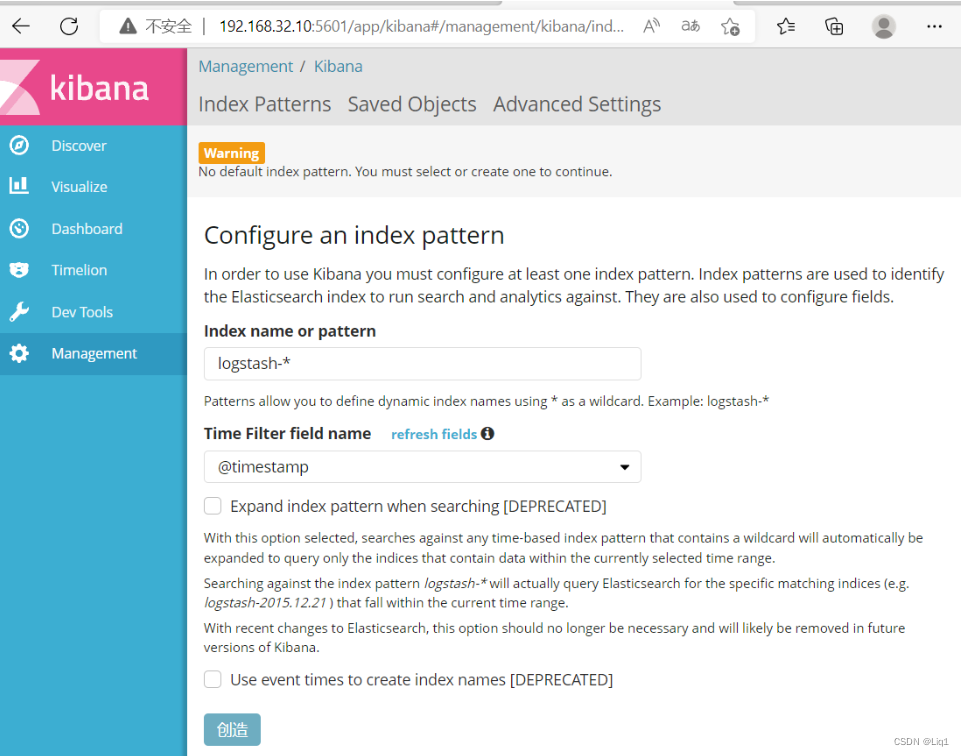Click the 不安全 not secure text
The image size is (964, 756).
coord(168,26)
